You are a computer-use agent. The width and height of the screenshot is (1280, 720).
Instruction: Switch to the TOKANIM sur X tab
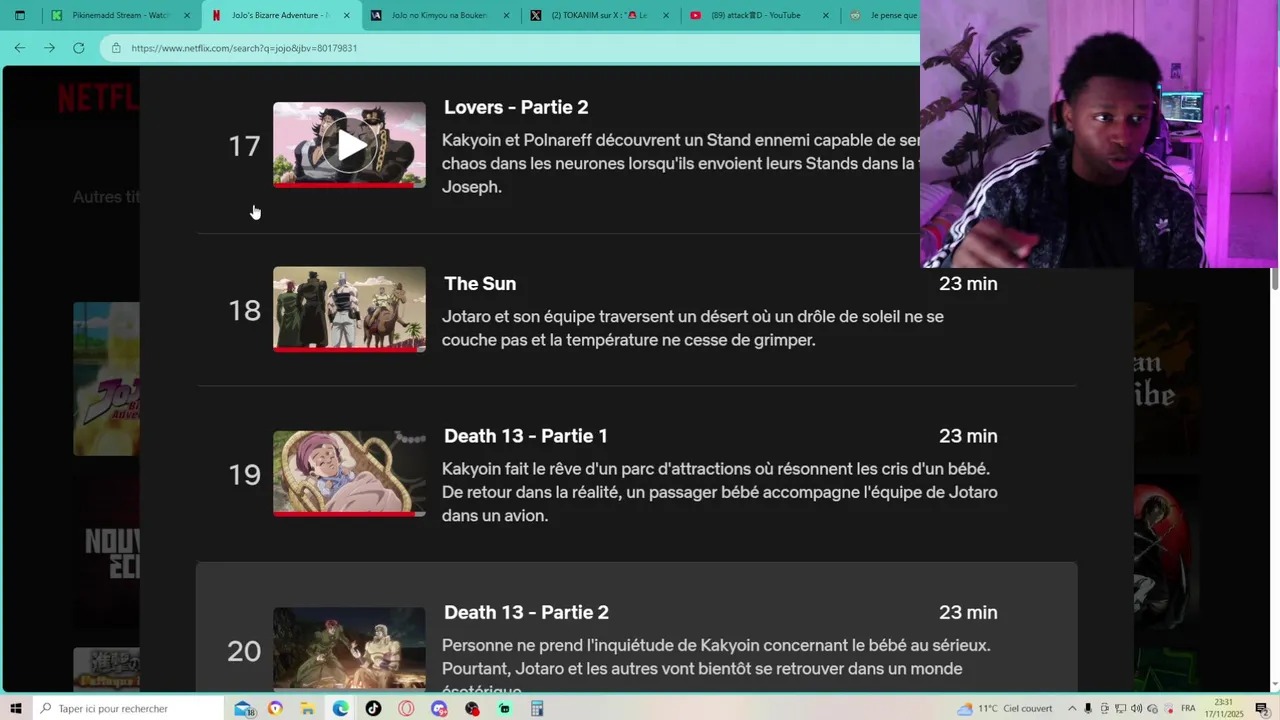(x=599, y=15)
